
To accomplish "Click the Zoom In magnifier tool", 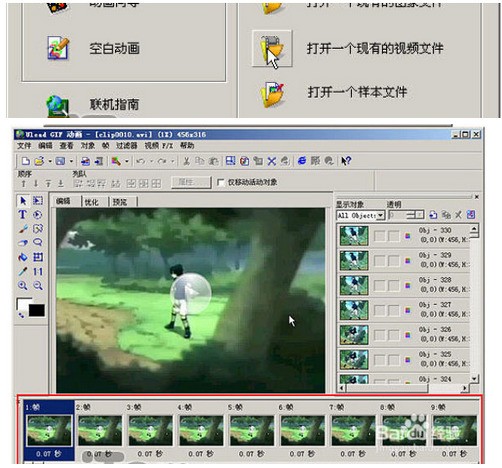I will [x=22, y=285].
